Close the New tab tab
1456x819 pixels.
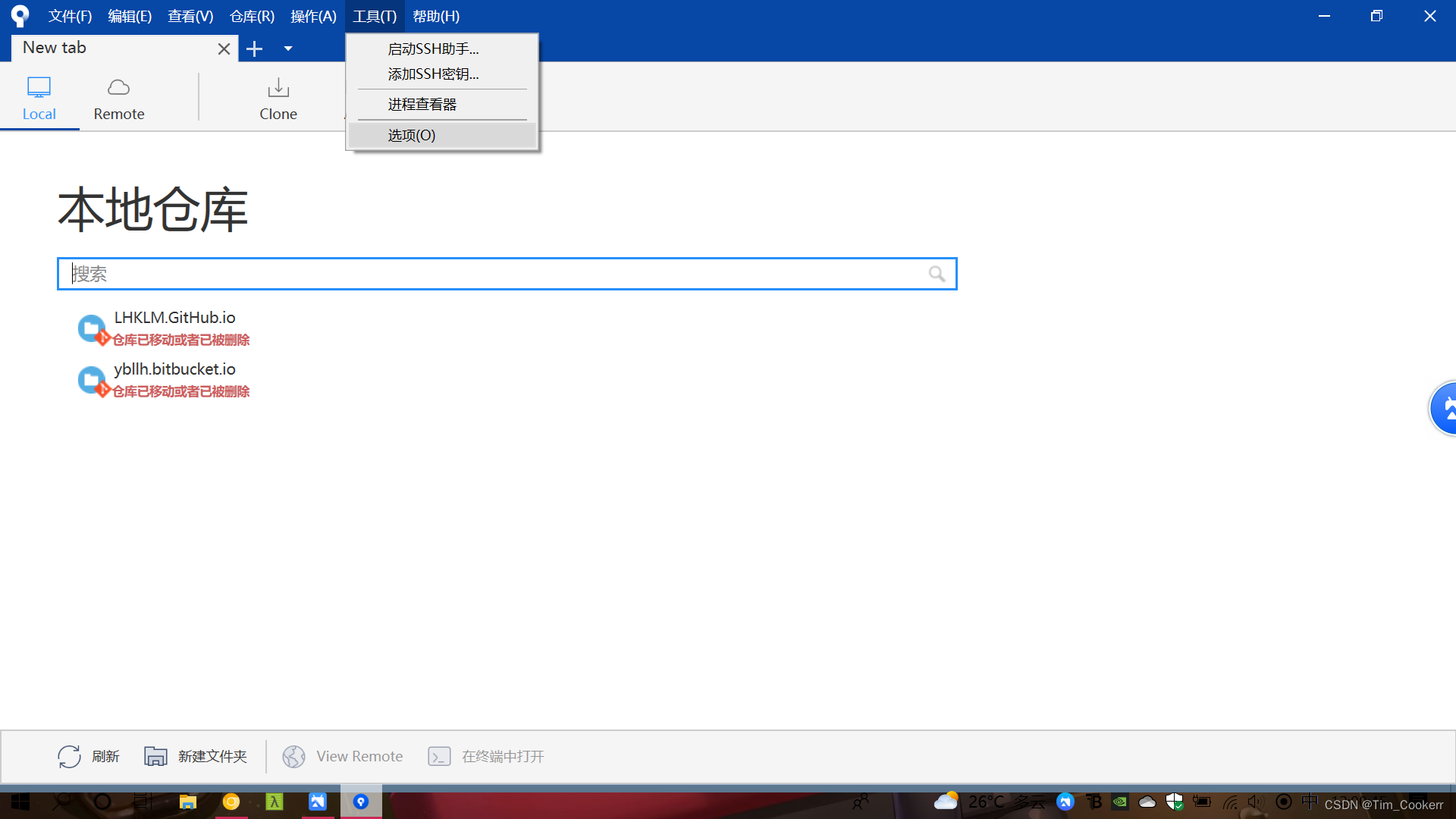(x=224, y=49)
